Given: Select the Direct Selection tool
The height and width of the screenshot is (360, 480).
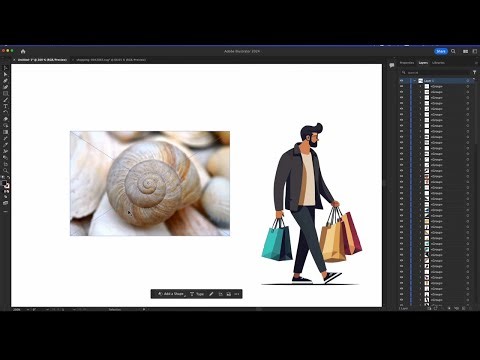Looking at the screenshot, I should (5, 74).
